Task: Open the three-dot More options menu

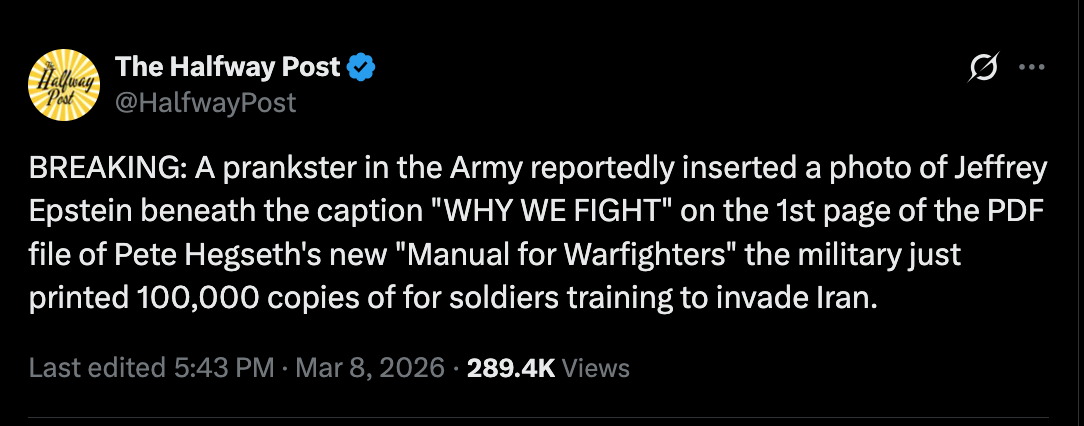Action: click(x=1031, y=69)
